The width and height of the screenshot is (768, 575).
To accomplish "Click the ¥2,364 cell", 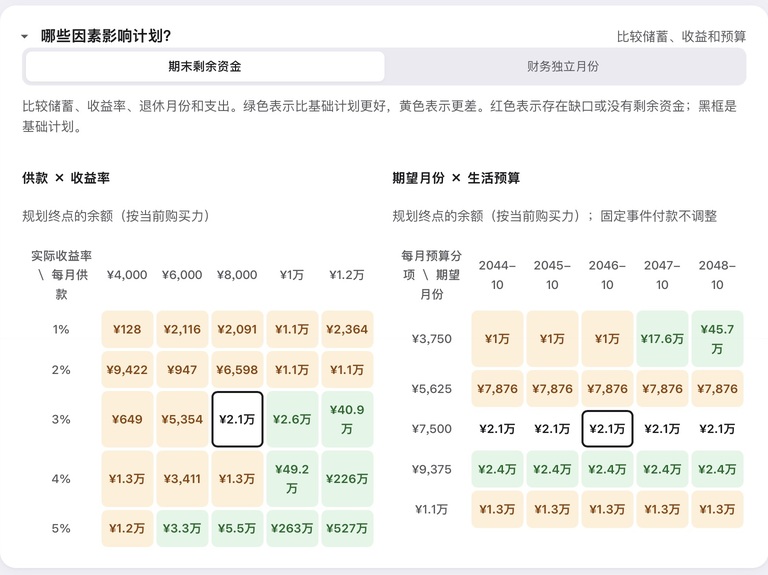I will 347,329.
